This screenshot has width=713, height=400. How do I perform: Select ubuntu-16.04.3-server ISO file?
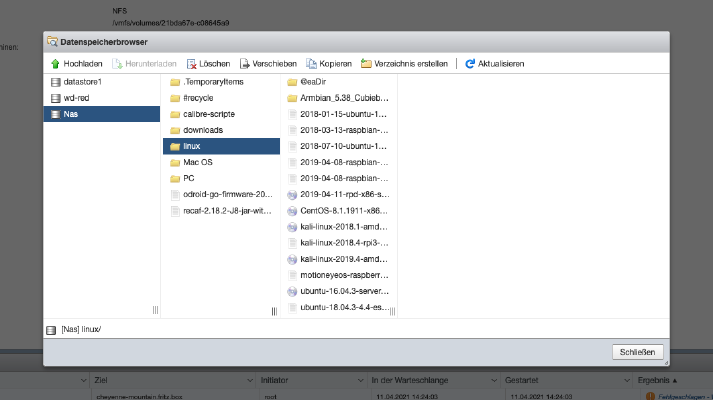(339, 291)
